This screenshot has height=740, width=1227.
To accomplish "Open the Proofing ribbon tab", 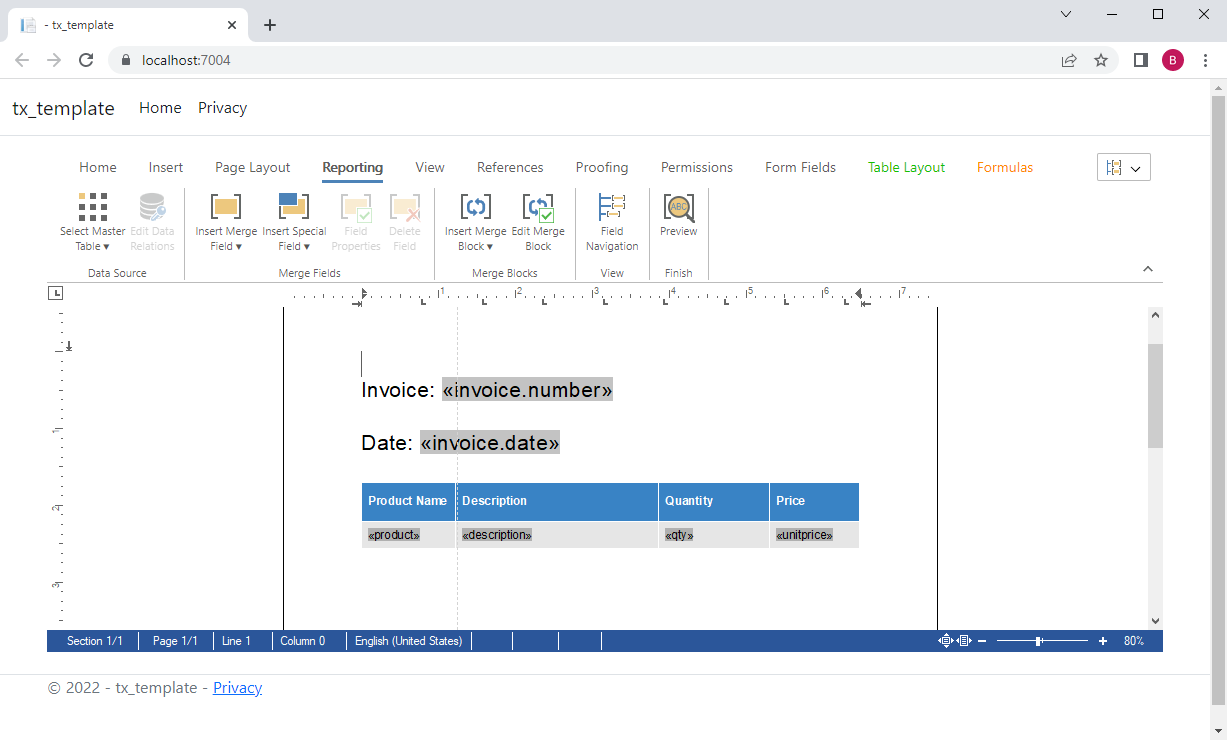I will coord(602,168).
